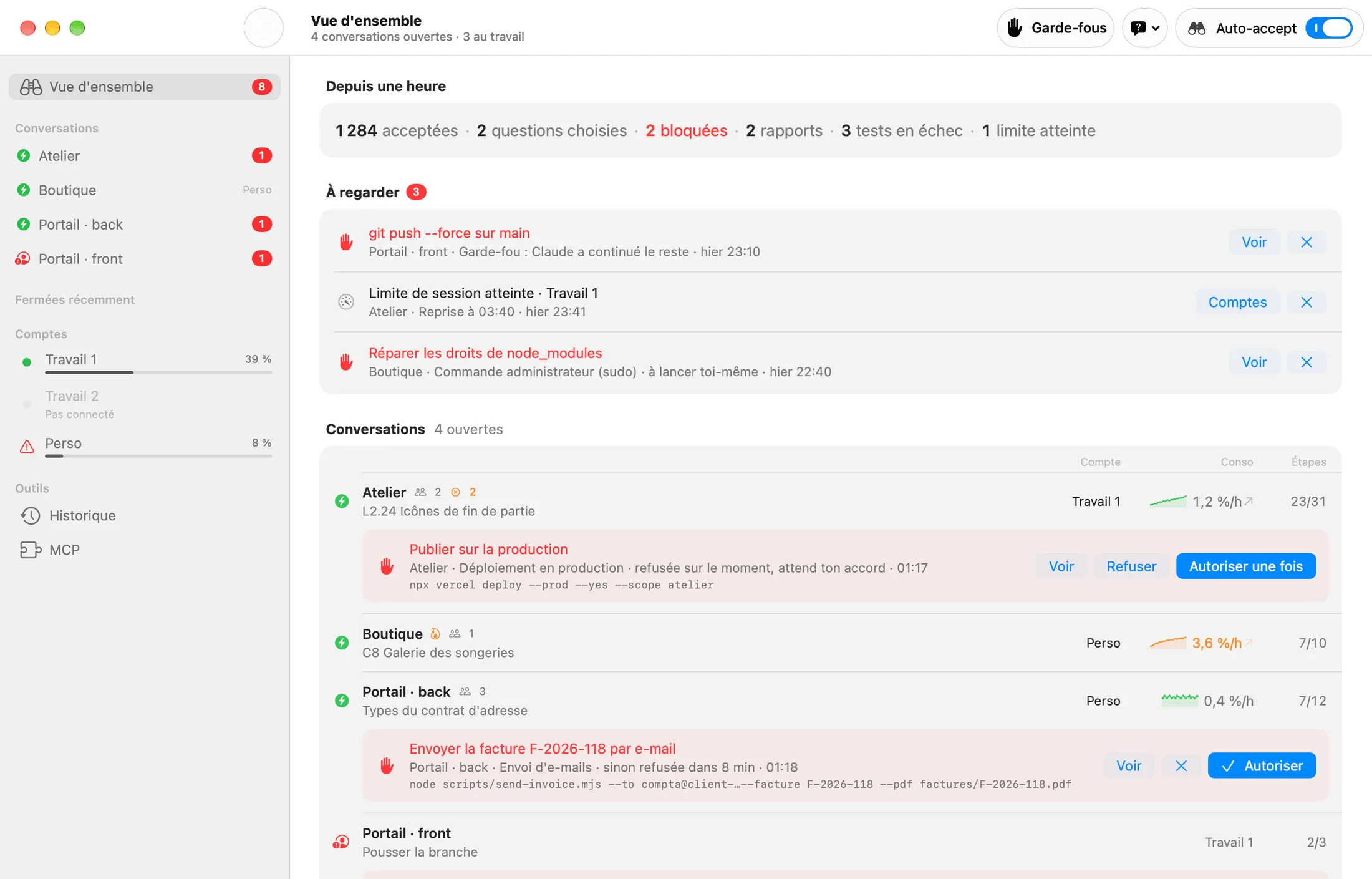1372x879 pixels.
Task: Authorize publishing to production once
Action: [1246, 566]
